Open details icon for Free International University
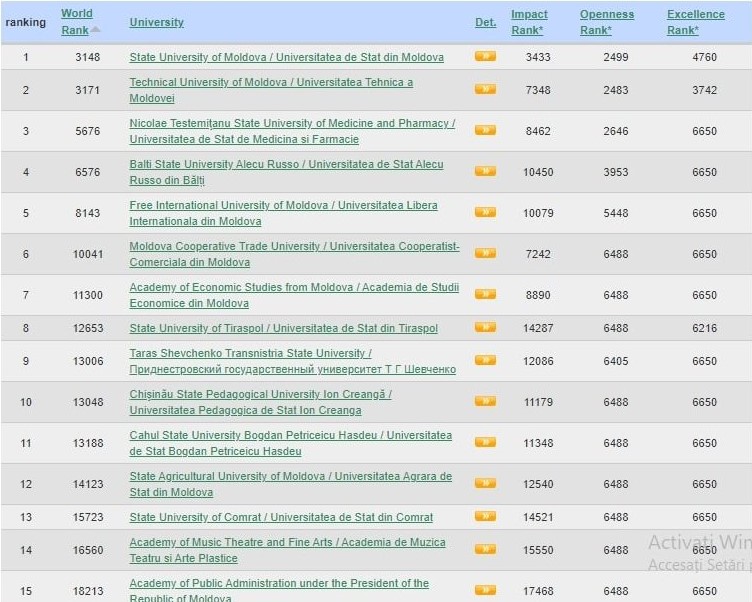This screenshot has width=752, height=602. [x=485, y=212]
